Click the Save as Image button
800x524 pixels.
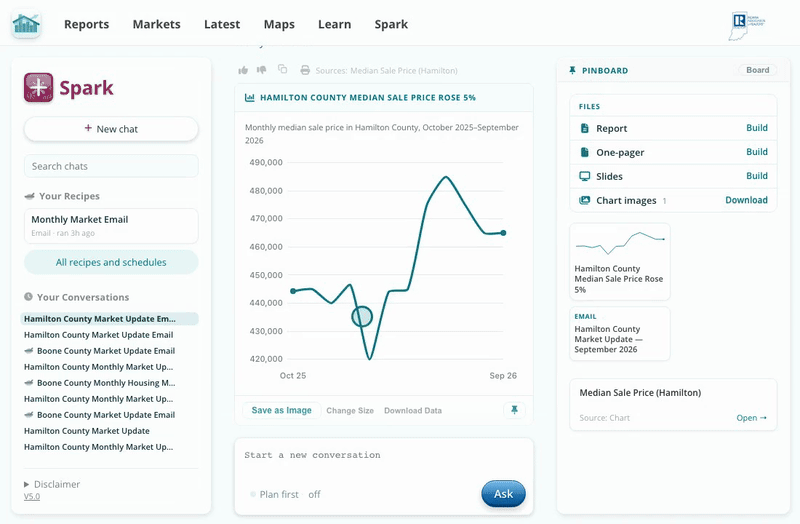tap(281, 410)
